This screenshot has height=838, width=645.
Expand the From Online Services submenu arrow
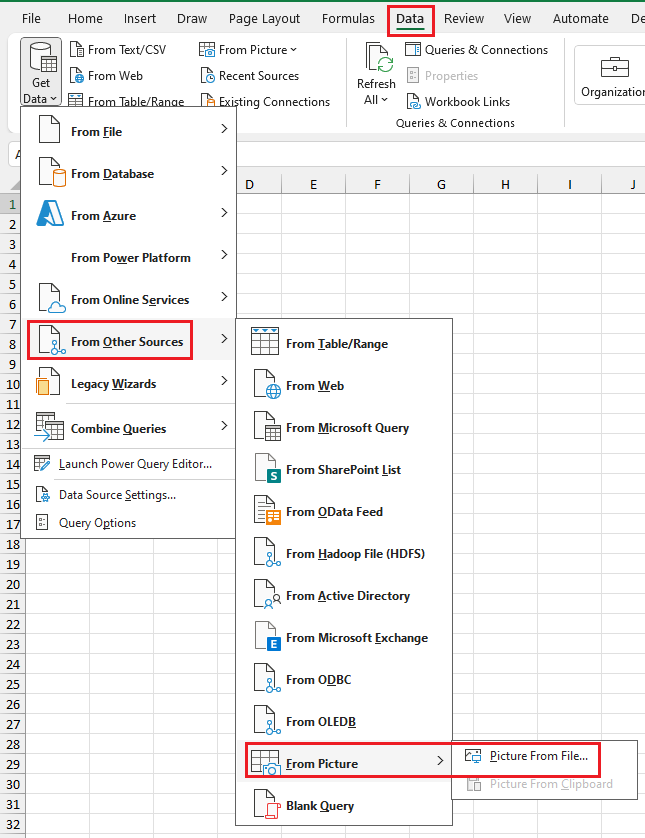224,297
